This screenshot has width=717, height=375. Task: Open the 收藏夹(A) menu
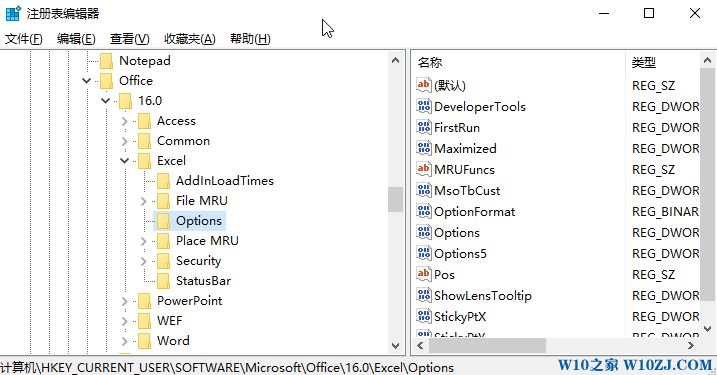190,39
